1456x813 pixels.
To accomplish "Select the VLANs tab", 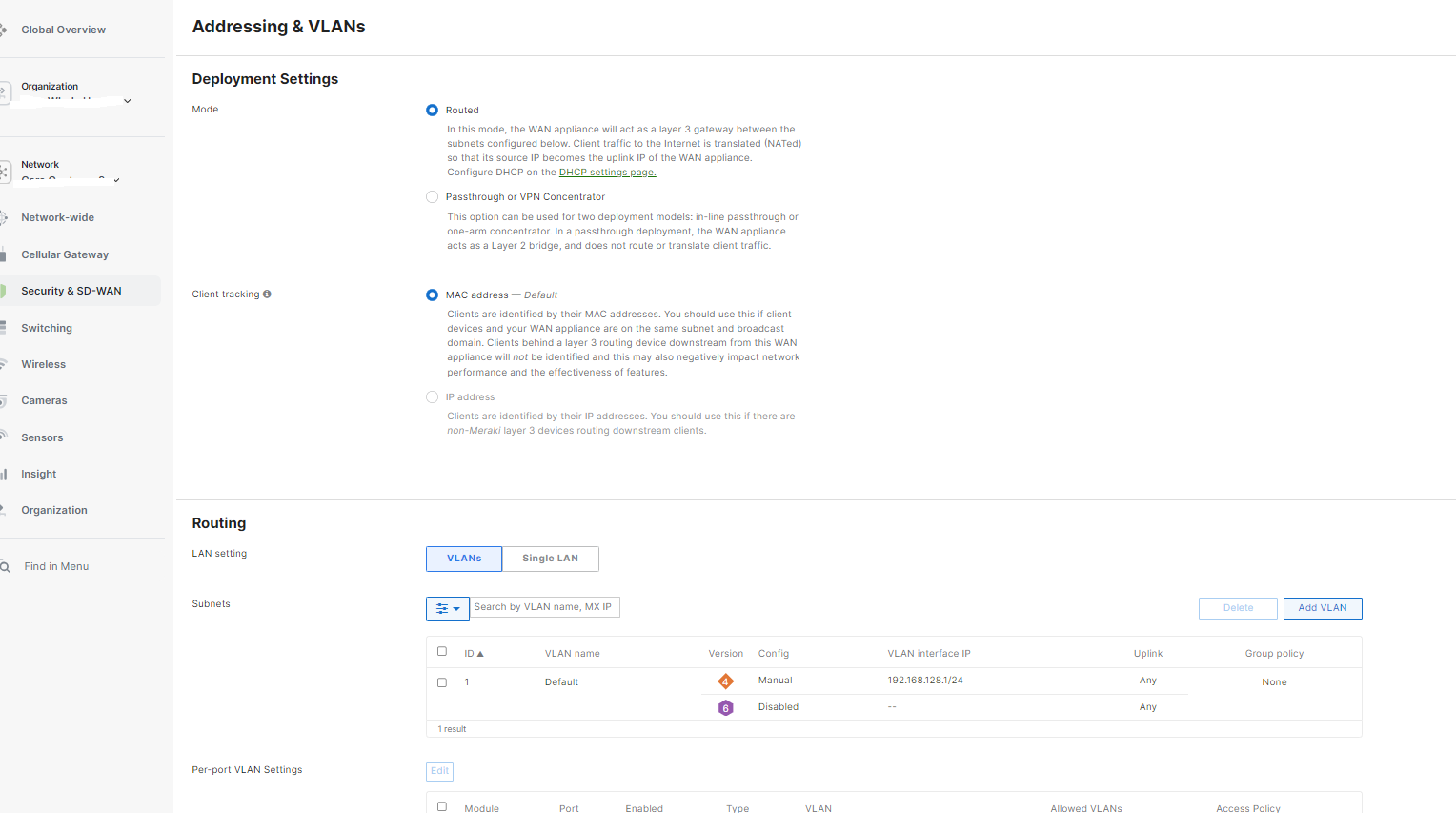I will [x=463, y=559].
